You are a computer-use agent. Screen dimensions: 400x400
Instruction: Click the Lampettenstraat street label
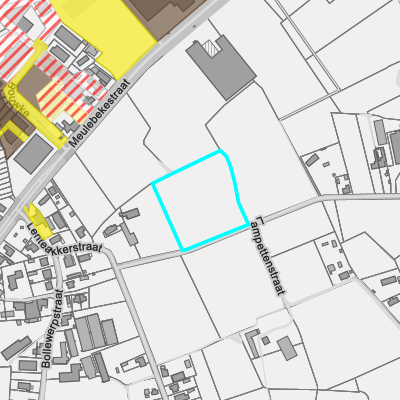(x=269, y=256)
